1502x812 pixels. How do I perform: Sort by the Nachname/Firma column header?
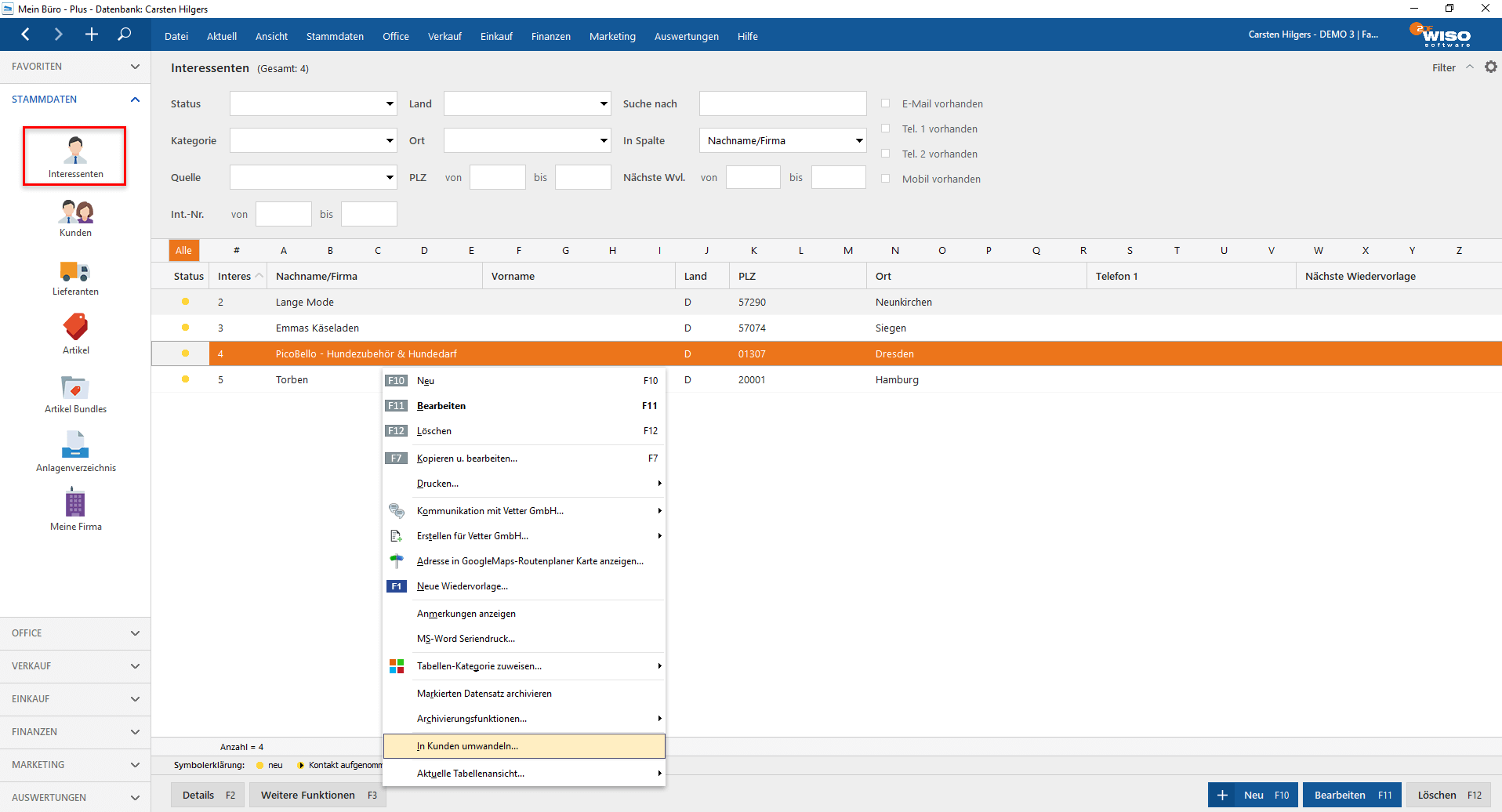(x=374, y=276)
